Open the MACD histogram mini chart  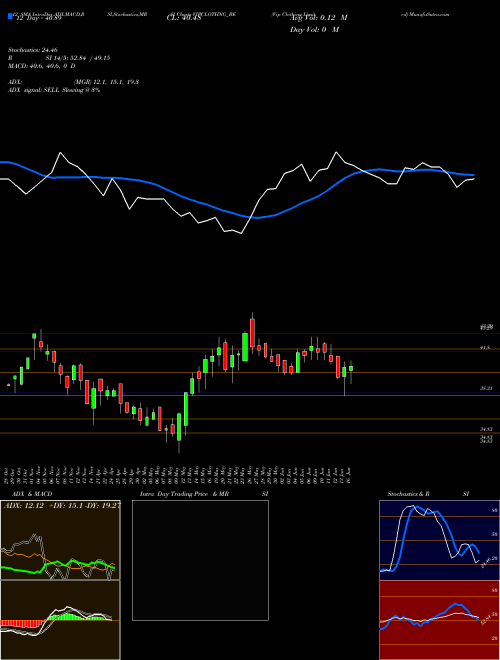point(60,620)
